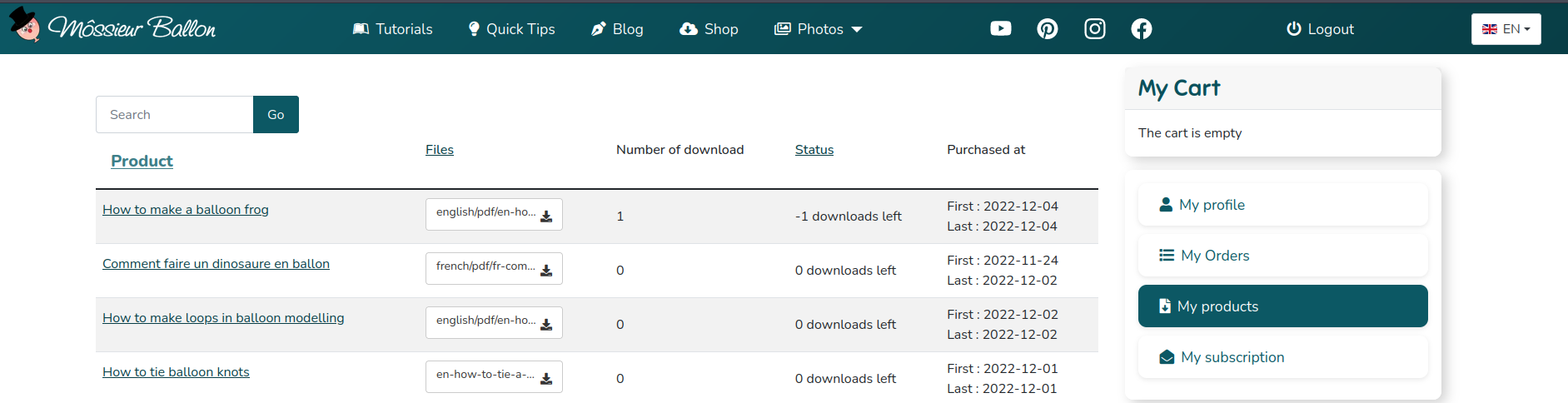
Task: Open the EN language selector
Action: (1506, 29)
